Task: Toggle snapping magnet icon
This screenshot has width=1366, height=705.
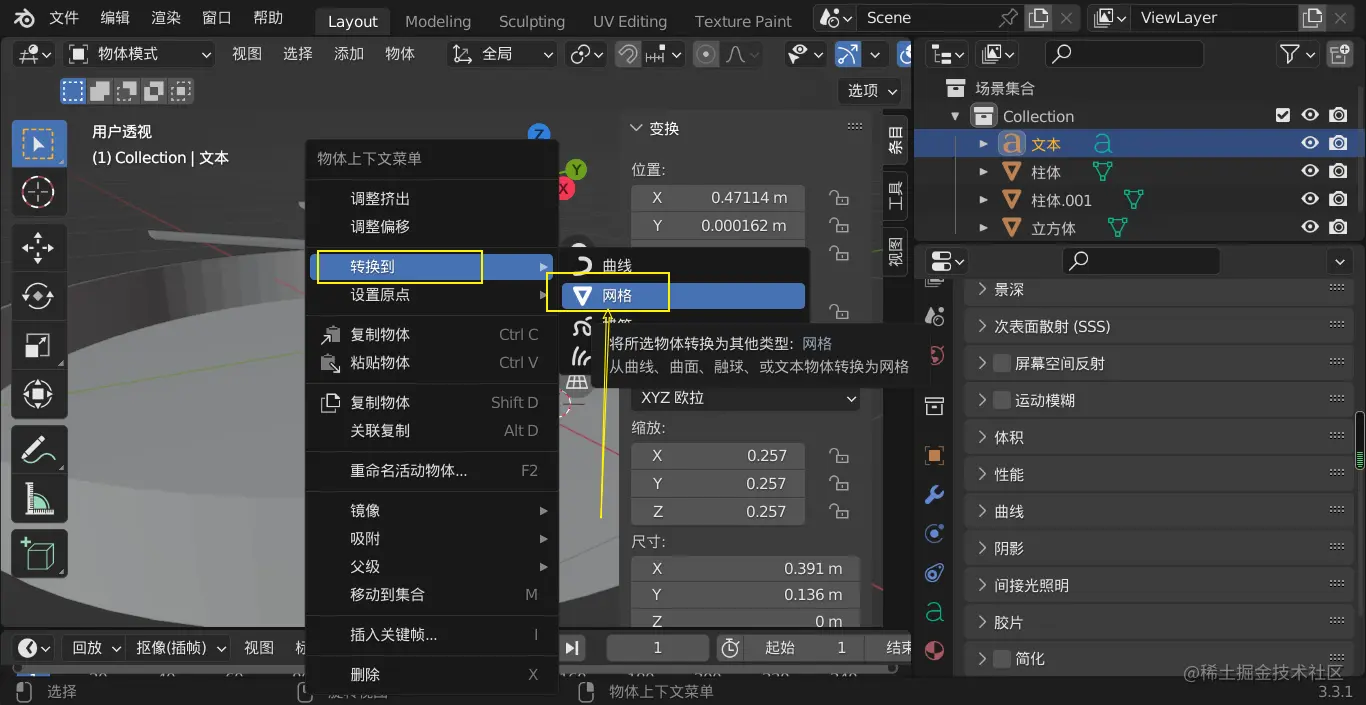Action: pos(627,54)
